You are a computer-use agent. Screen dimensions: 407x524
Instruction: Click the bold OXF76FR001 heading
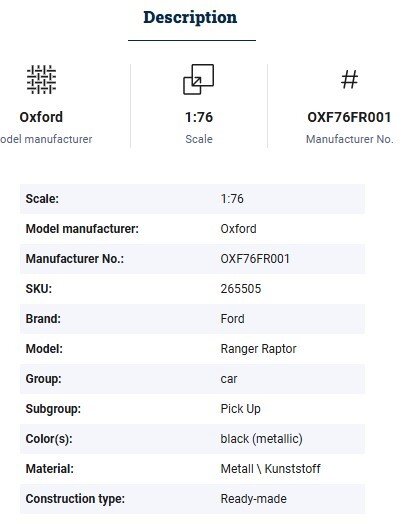click(349, 117)
